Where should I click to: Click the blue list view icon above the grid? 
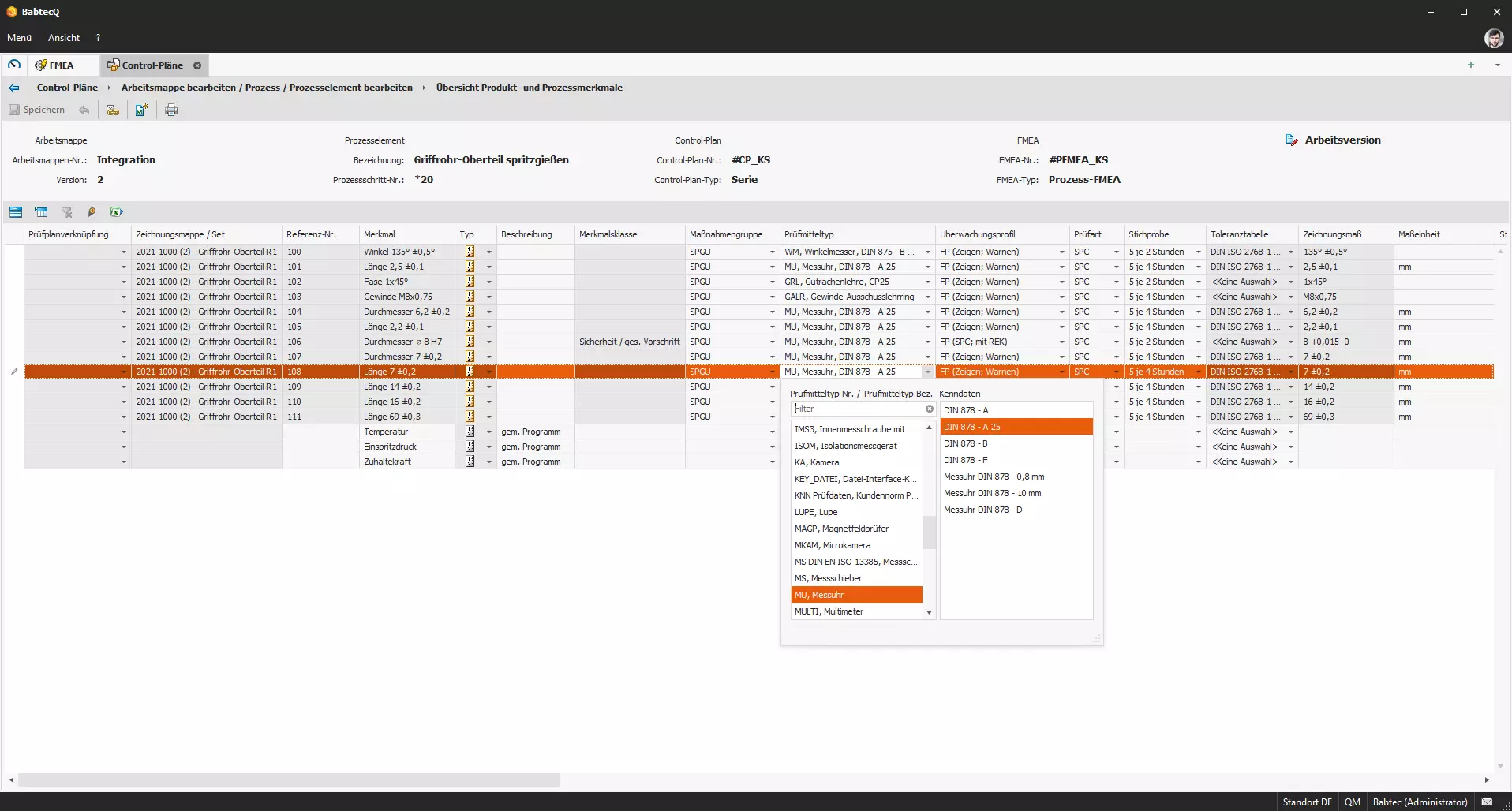click(x=16, y=212)
